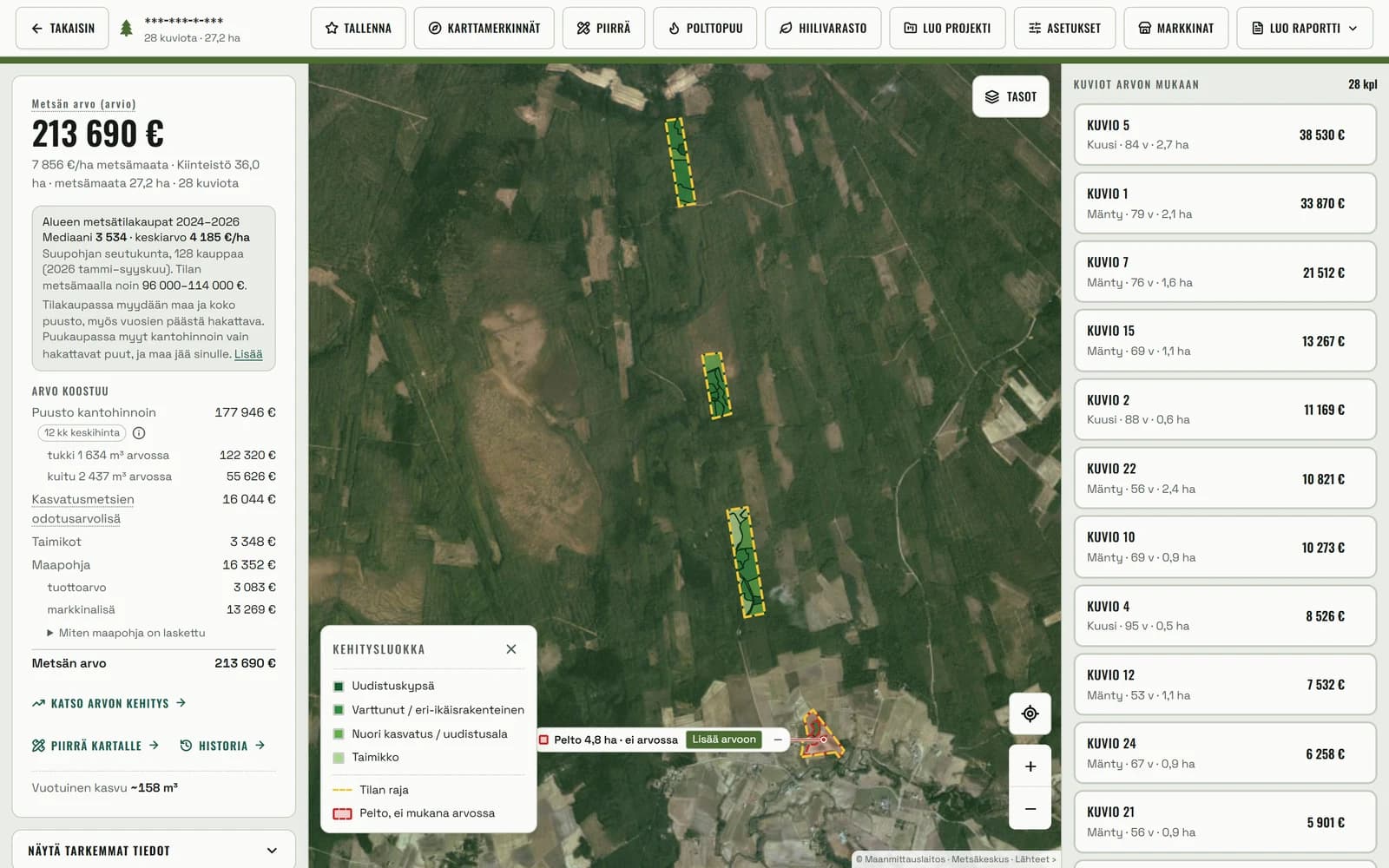Open the Markkinat menu item
1389x868 pixels.
(x=1175, y=28)
